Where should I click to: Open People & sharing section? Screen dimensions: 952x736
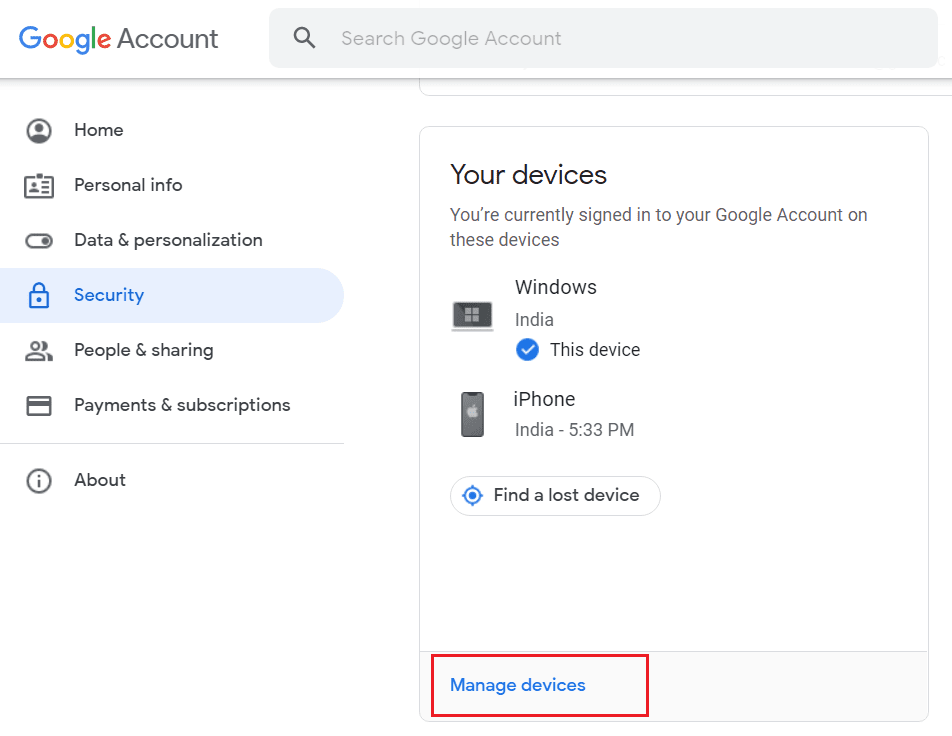143,350
